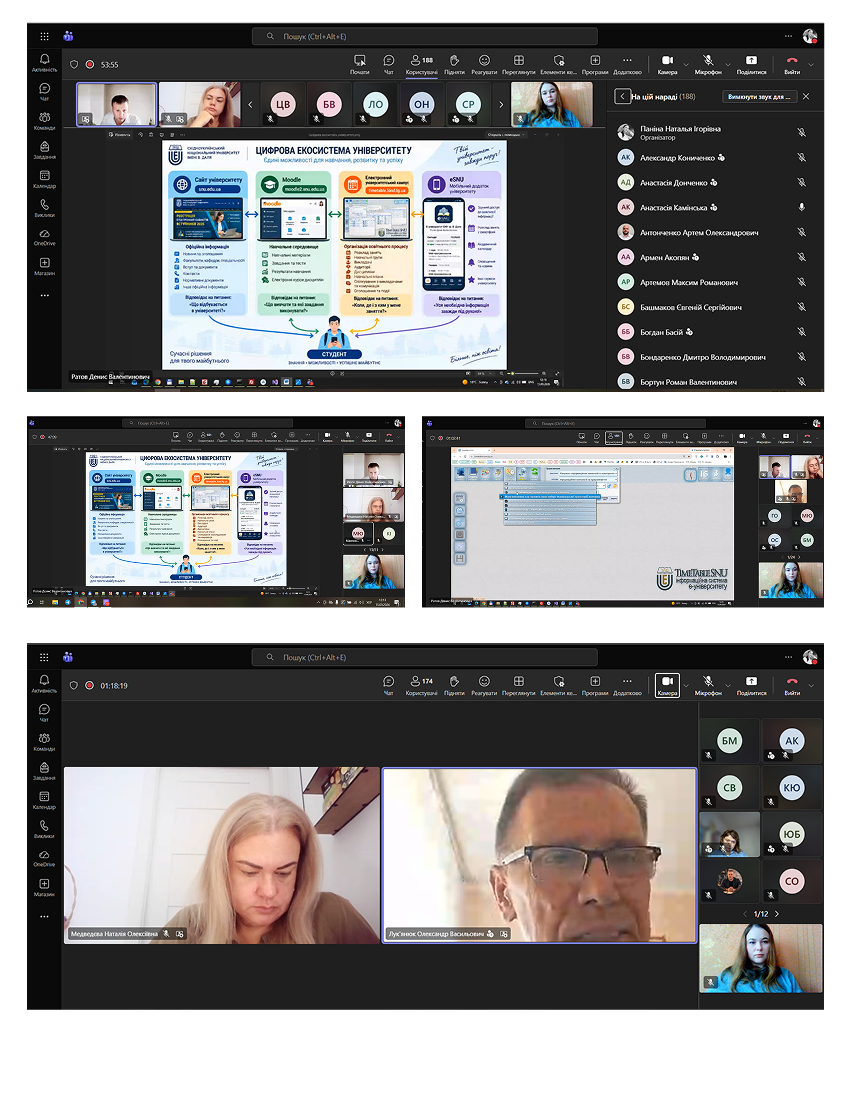Toggle Camera (Камера) in the 53:55 meeting
The width and height of the screenshot is (850, 1096).
pyautogui.click(x=668, y=64)
